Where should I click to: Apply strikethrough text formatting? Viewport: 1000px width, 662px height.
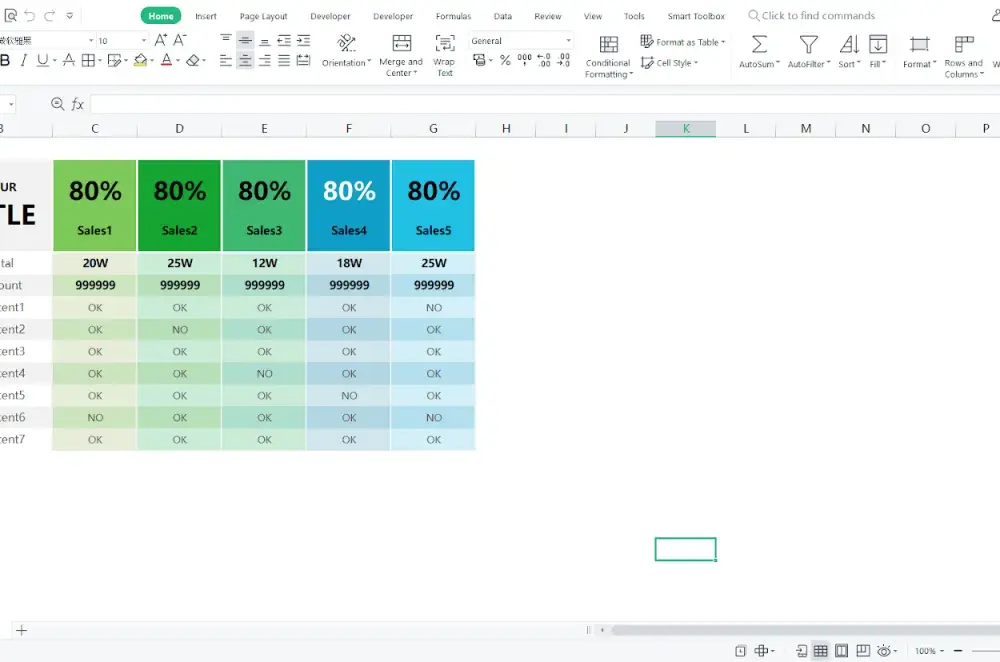tap(69, 61)
